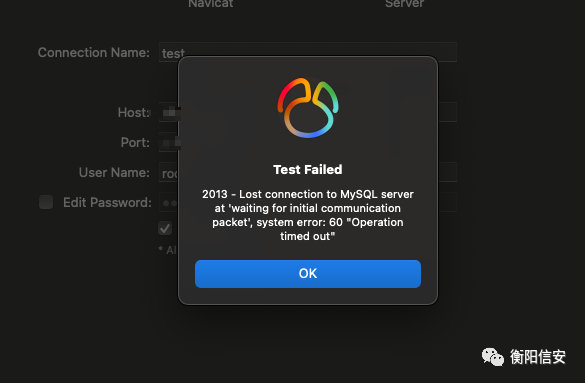585x383 pixels.
Task: Select the User Name input field
Action: click(x=308, y=172)
